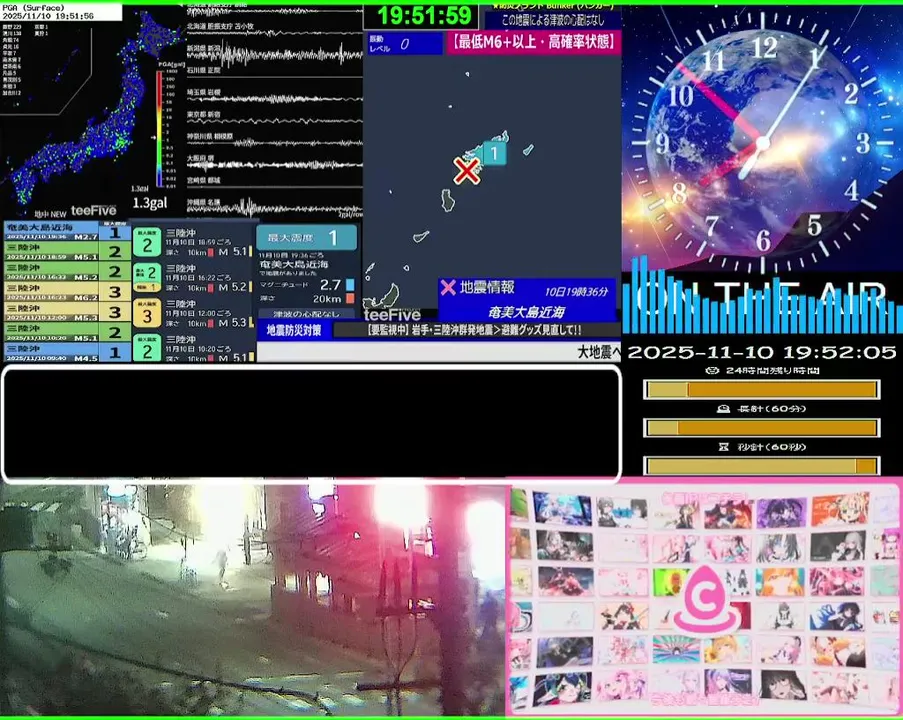Click the teal intensity 1 marker on Amami map
Screen dimensions: 903x720
(494, 153)
